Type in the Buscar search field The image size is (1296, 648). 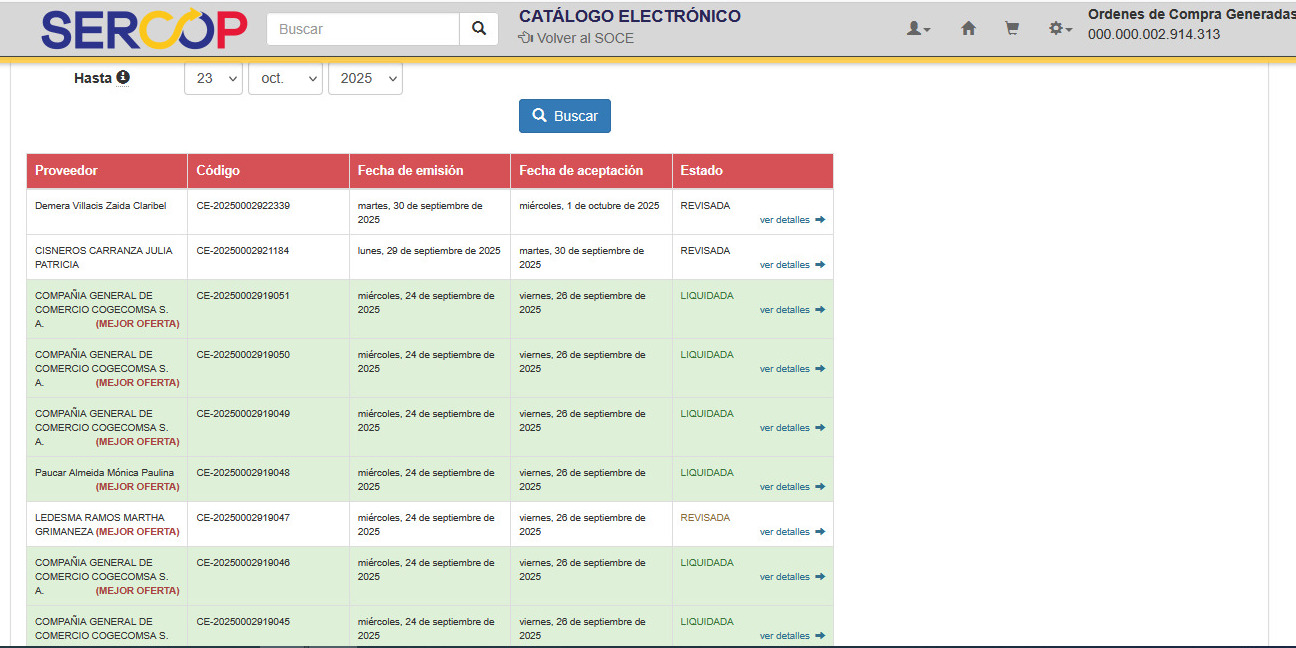pyautogui.click(x=363, y=29)
